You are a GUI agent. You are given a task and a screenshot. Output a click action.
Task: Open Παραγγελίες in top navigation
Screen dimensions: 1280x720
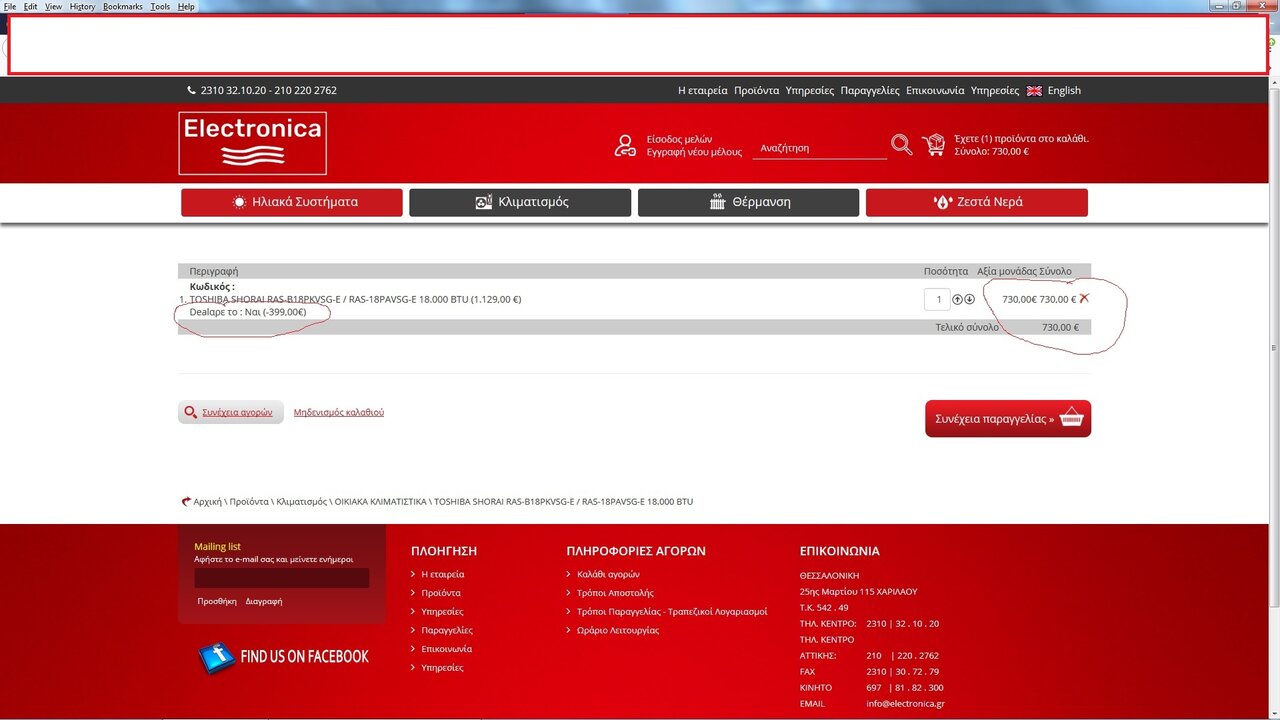pyautogui.click(x=870, y=90)
